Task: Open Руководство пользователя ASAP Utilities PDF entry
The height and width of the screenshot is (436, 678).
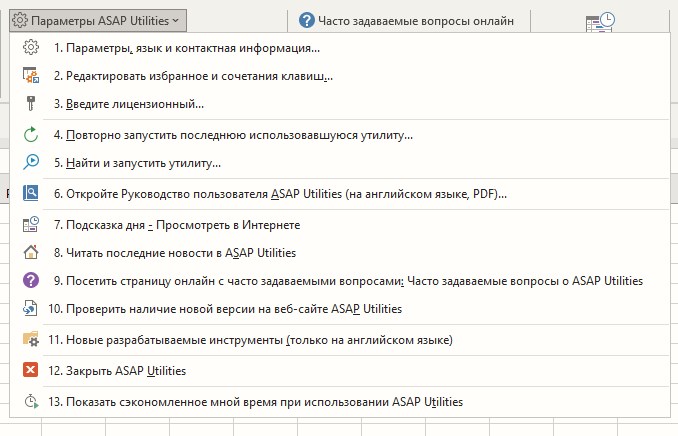Action: pyautogui.click(x=339, y=194)
